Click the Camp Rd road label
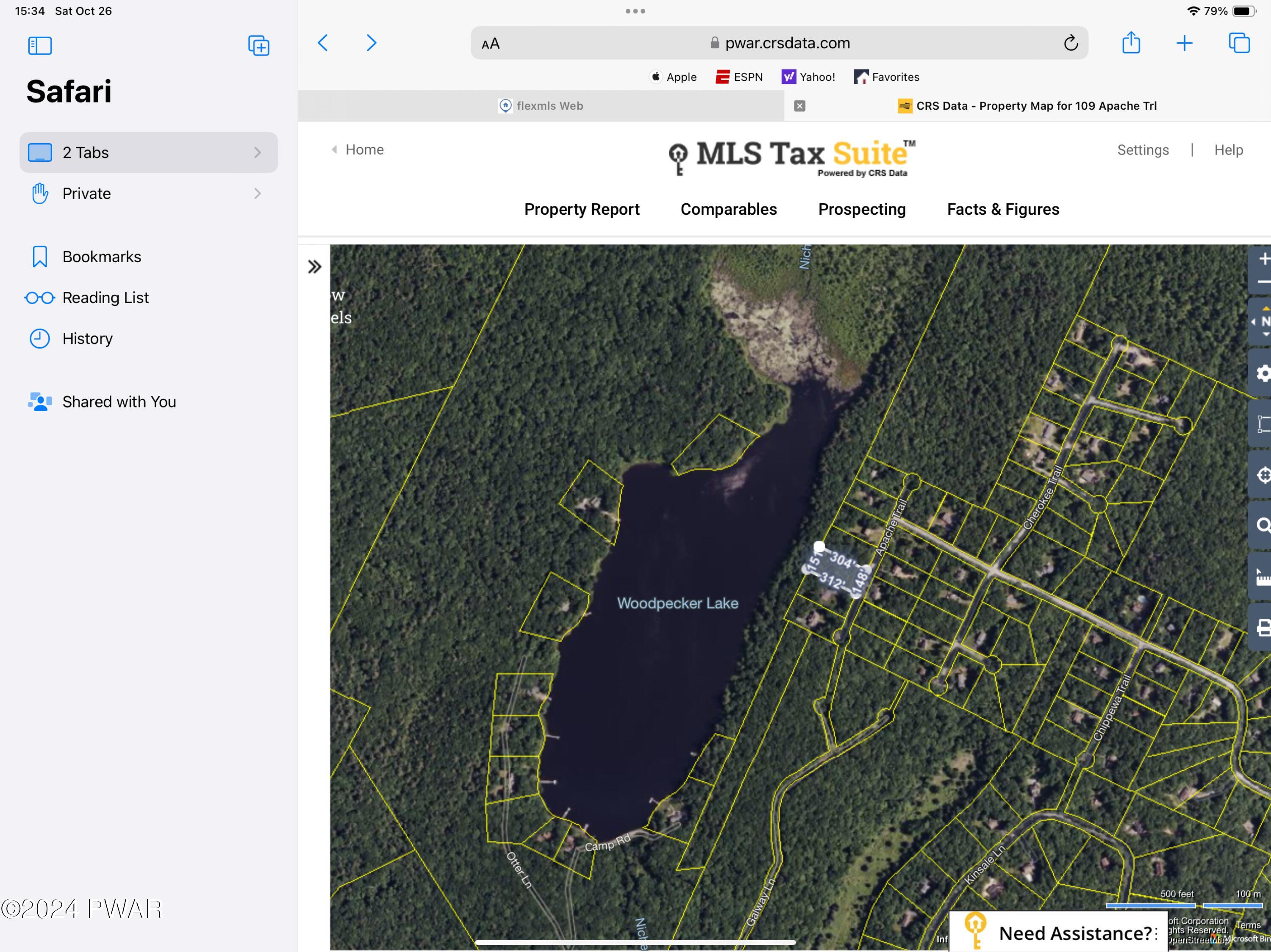 pyautogui.click(x=608, y=842)
